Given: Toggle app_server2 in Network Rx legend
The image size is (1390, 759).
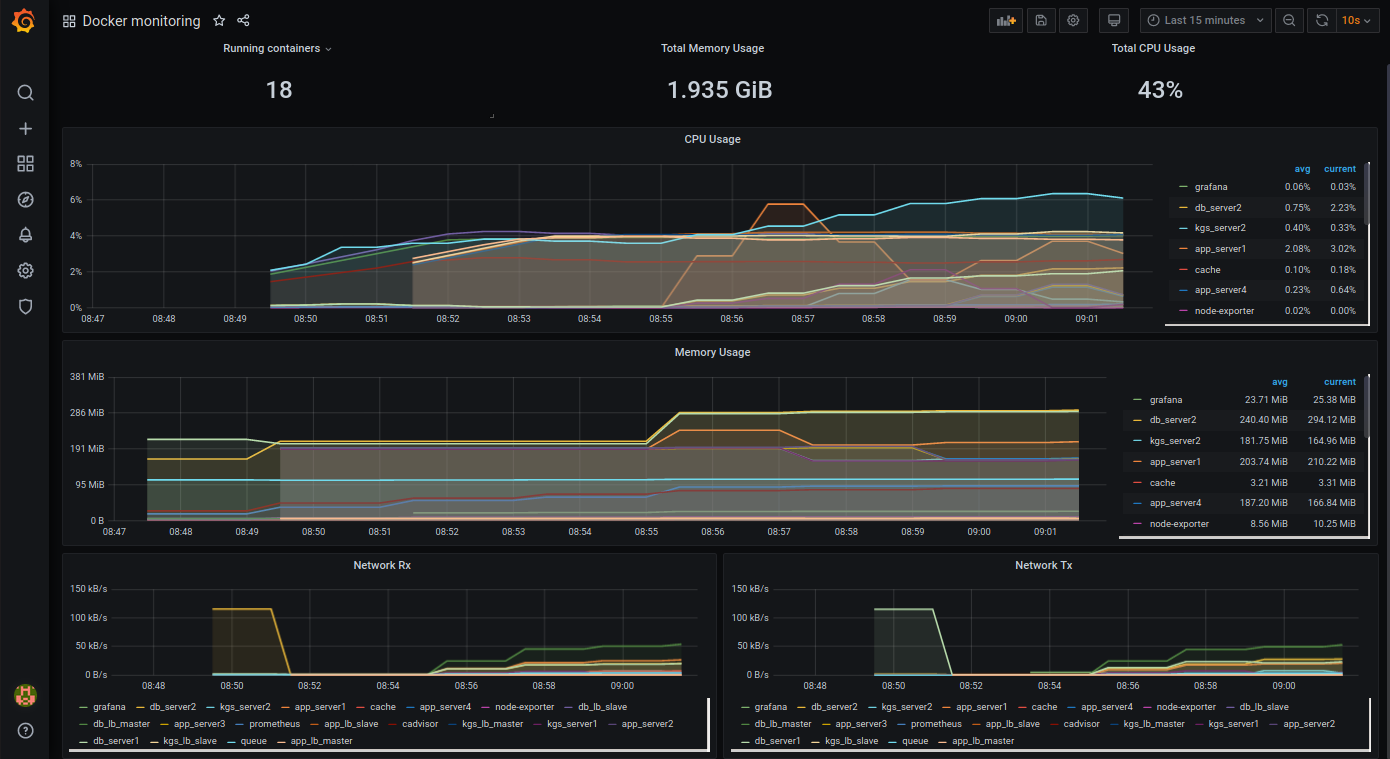Looking at the screenshot, I should tap(647, 724).
